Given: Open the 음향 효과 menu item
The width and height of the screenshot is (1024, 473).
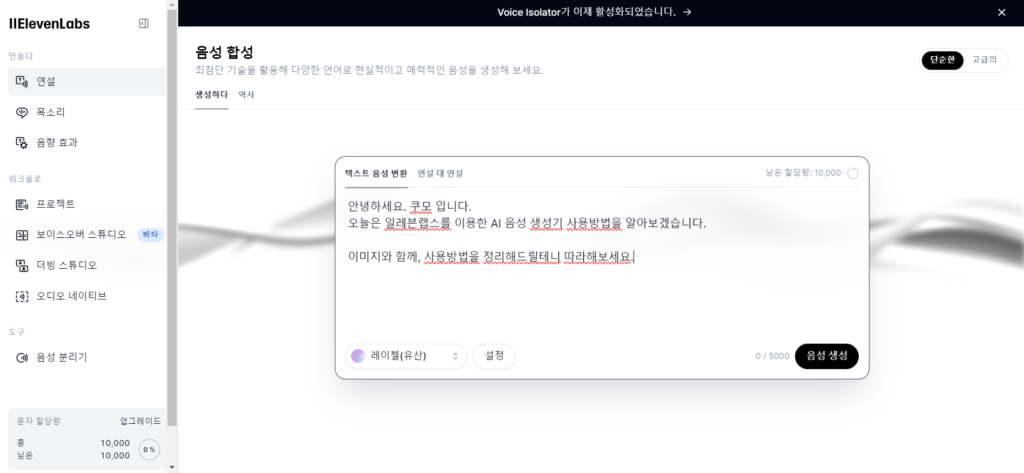Looking at the screenshot, I should pyautogui.click(x=88, y=142).
